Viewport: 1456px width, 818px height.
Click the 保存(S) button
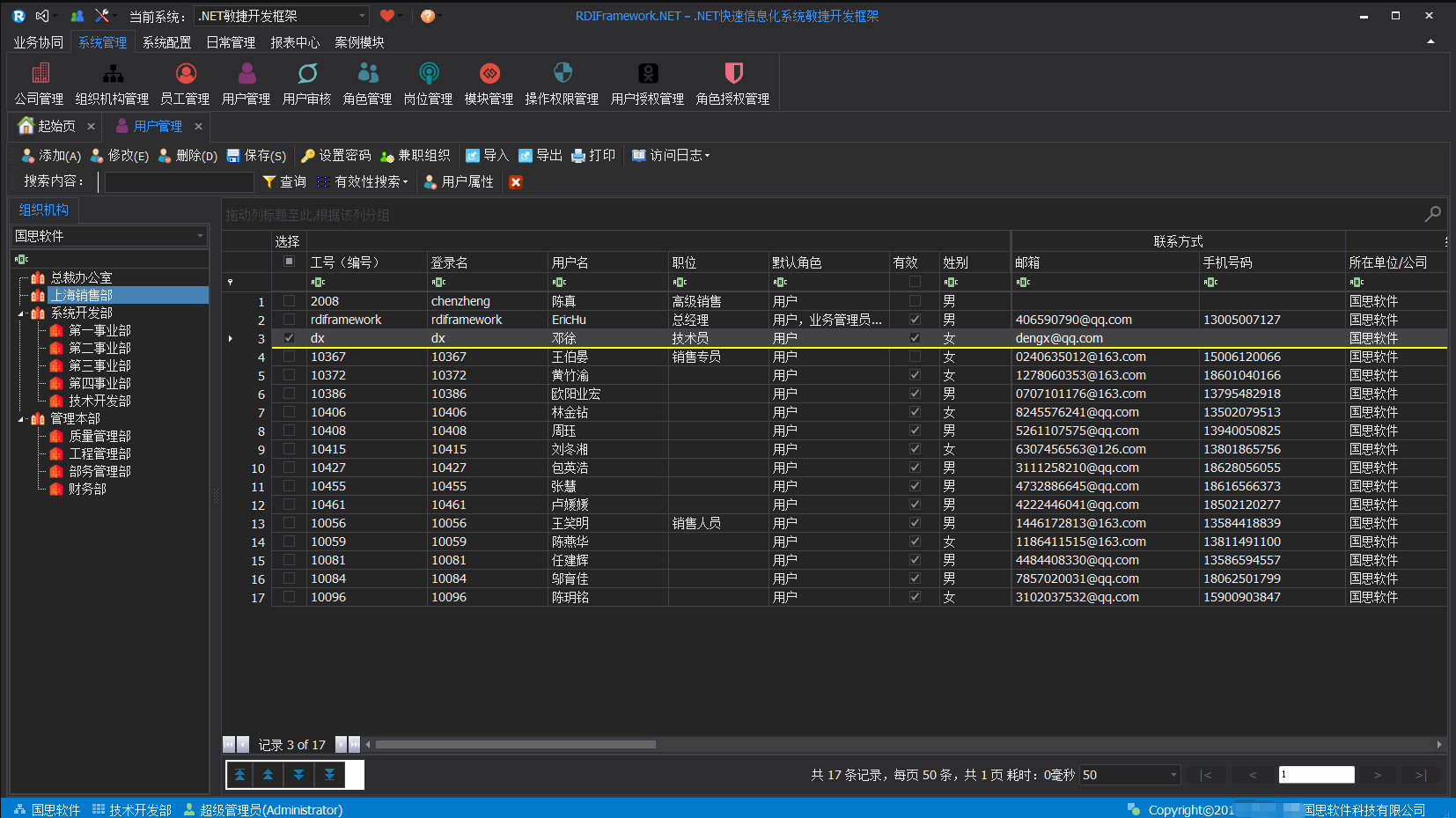point(256,155)
